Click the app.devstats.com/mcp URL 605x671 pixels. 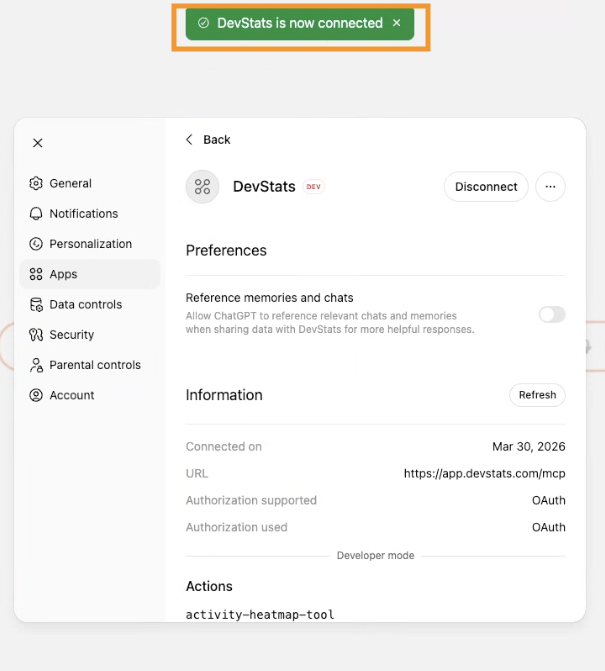pos(484,473)
